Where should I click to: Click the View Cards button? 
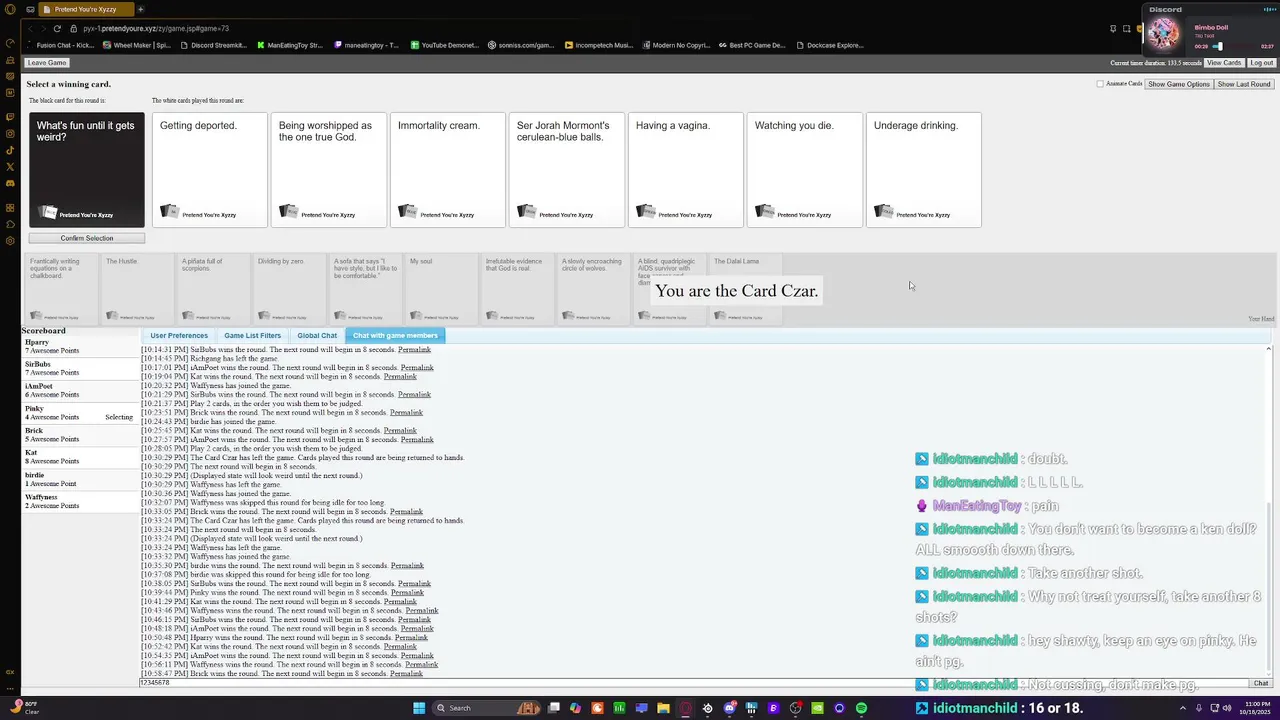coord(1224,63)
